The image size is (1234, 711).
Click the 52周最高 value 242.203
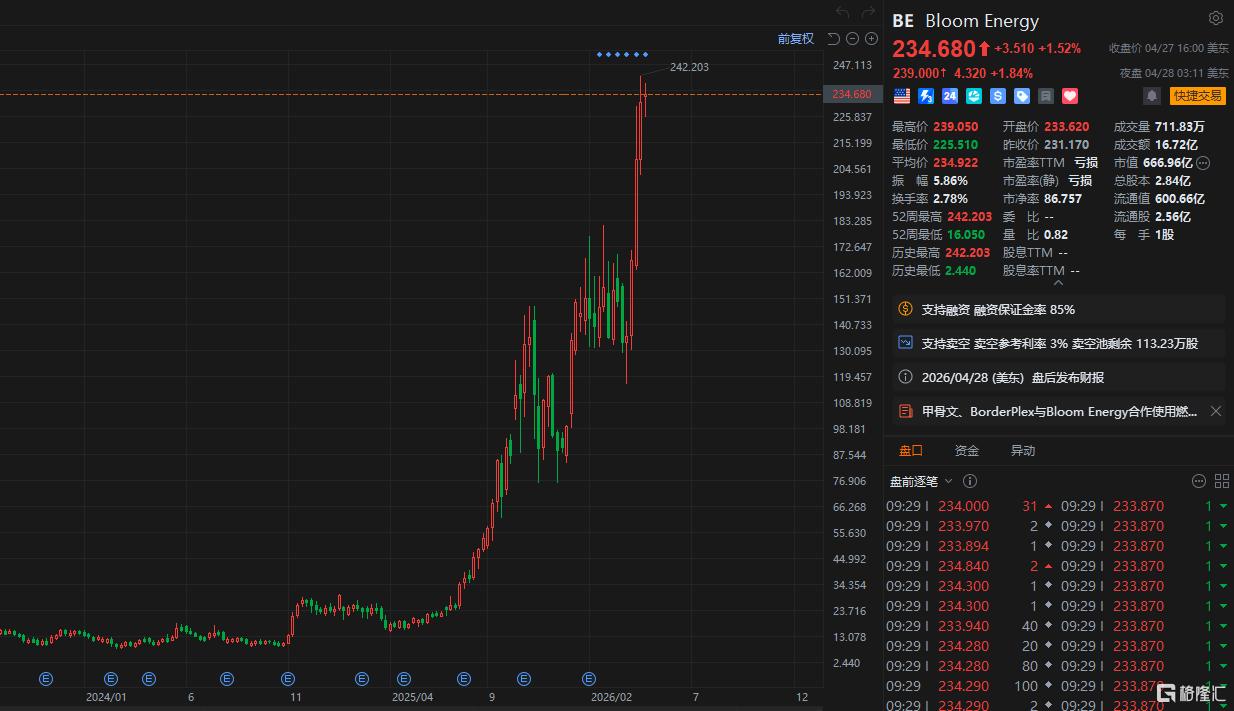coord(969,217)
